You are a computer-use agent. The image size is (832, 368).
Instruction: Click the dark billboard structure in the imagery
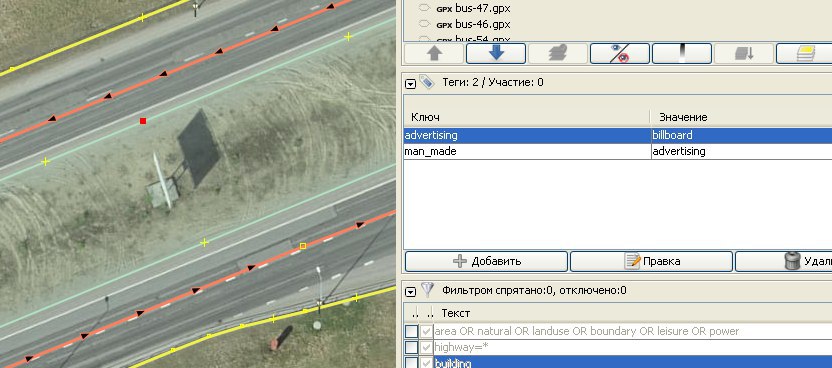point(198,147)
